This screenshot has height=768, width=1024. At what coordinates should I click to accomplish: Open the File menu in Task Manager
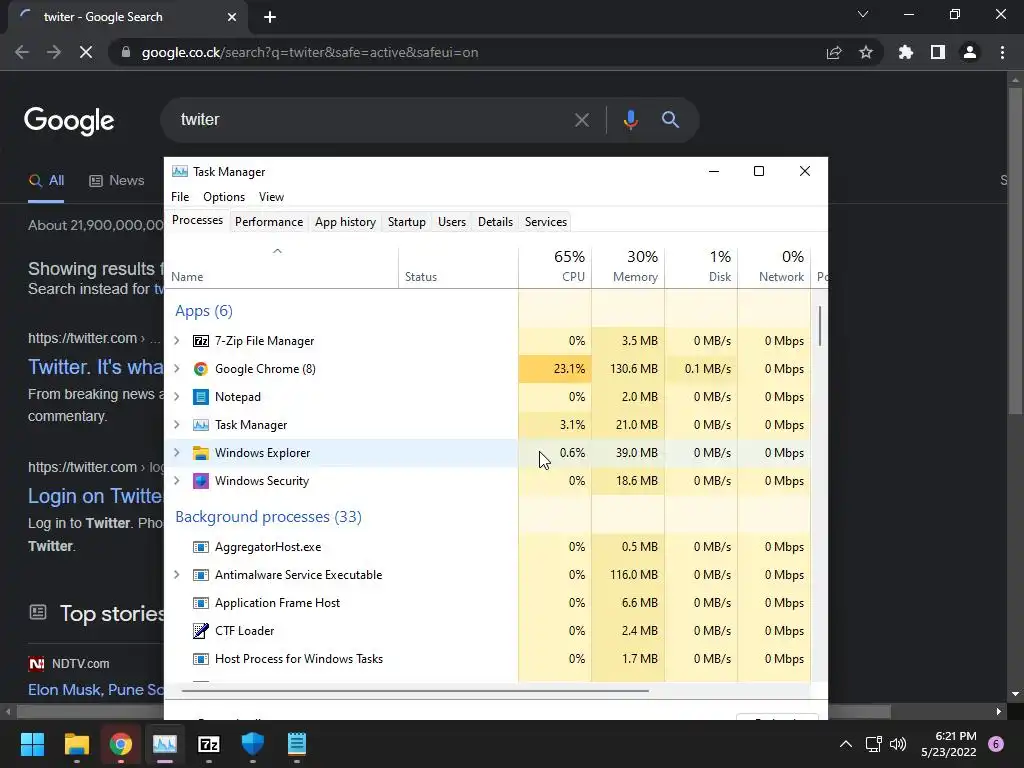tap(180, 197)
